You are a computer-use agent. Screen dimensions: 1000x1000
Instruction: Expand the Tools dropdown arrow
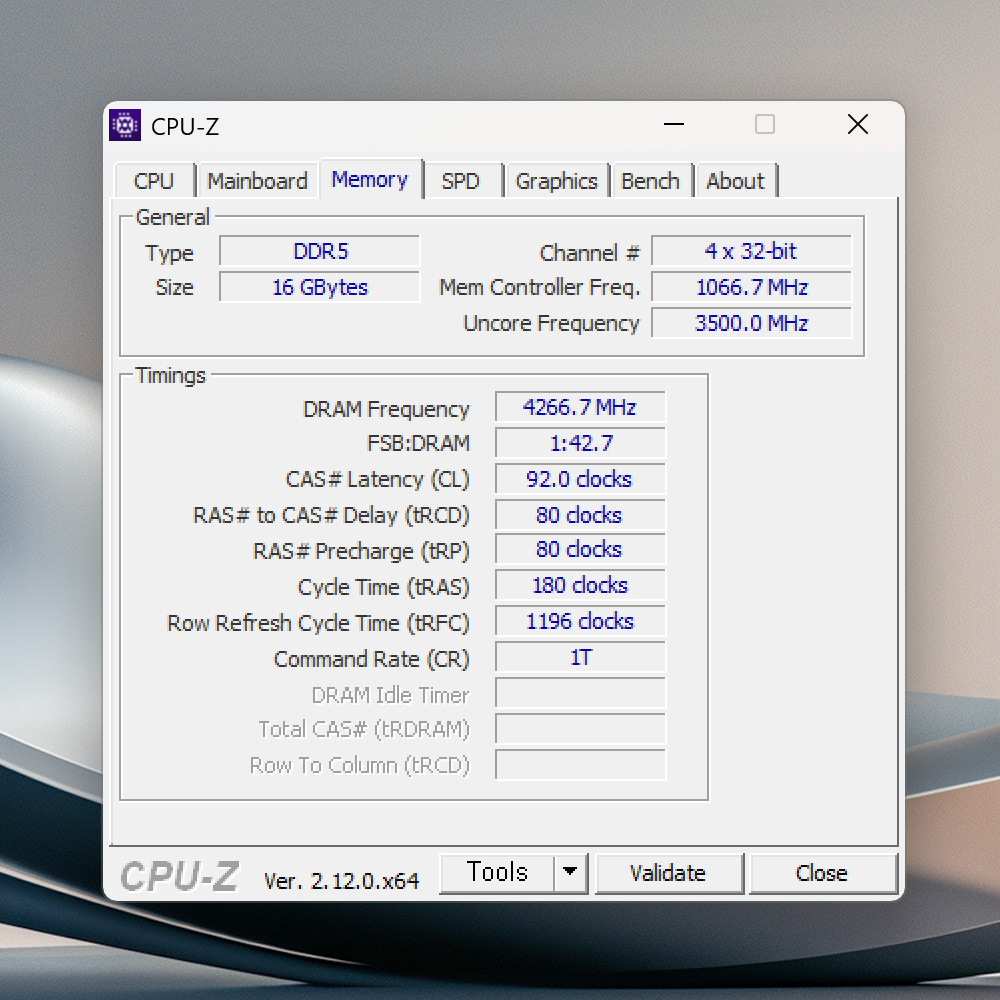[570, 872]
